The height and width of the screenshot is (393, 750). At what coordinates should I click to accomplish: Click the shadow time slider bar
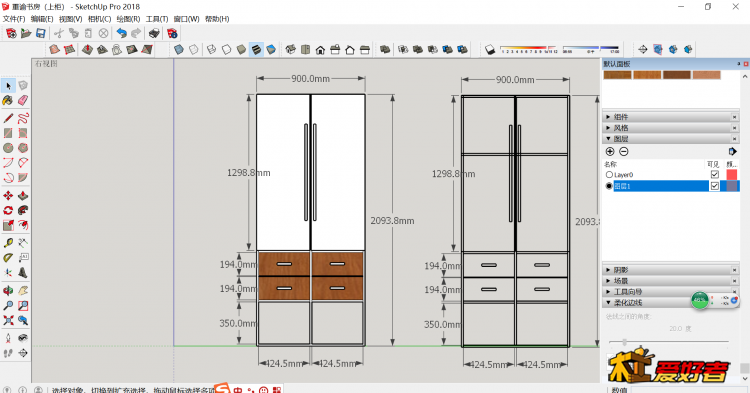click(591, 49)
